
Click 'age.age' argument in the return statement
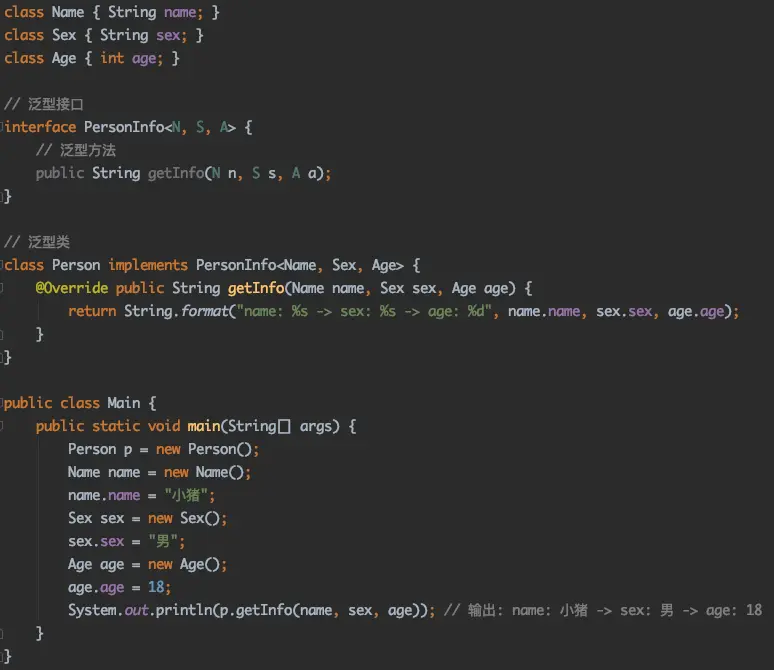click(x=696, y=312)
